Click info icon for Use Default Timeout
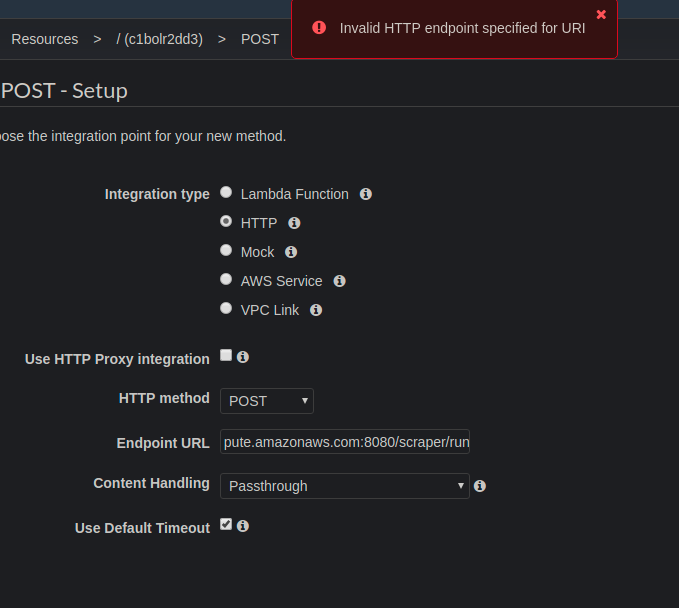The image size is (679, 608). tap(243, 525)
